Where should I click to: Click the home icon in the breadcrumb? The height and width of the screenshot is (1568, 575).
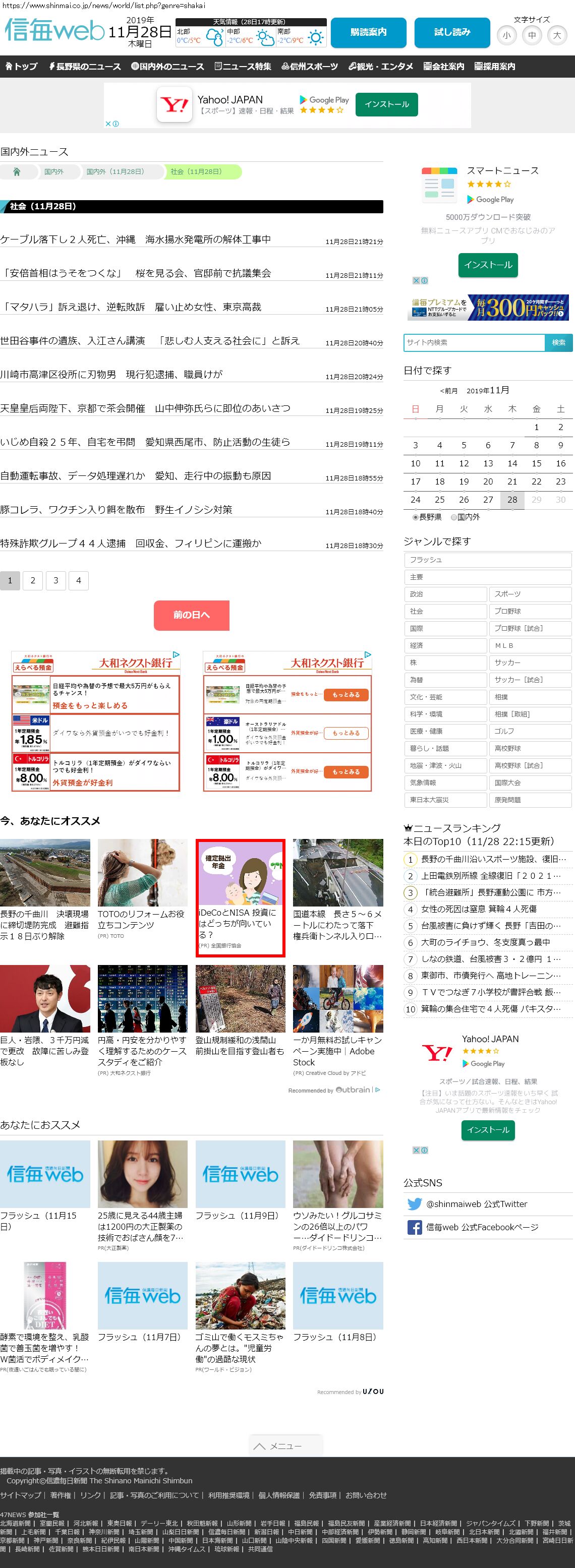[x=17, y=171]
